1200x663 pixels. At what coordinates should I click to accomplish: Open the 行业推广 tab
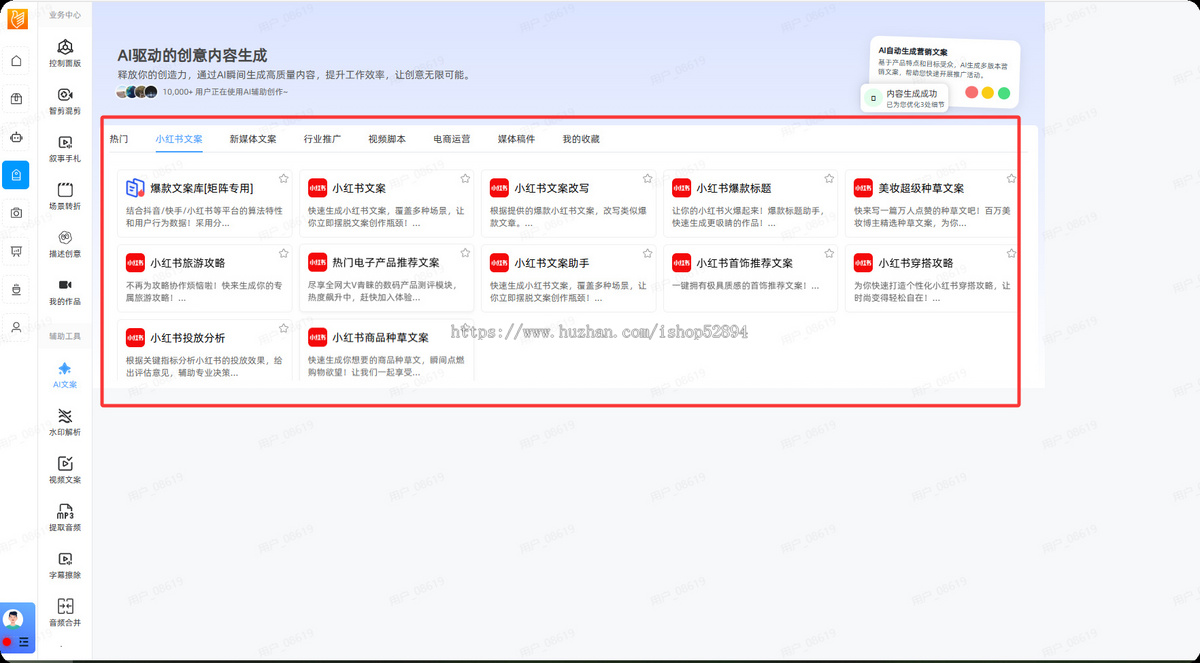(322, 139)
